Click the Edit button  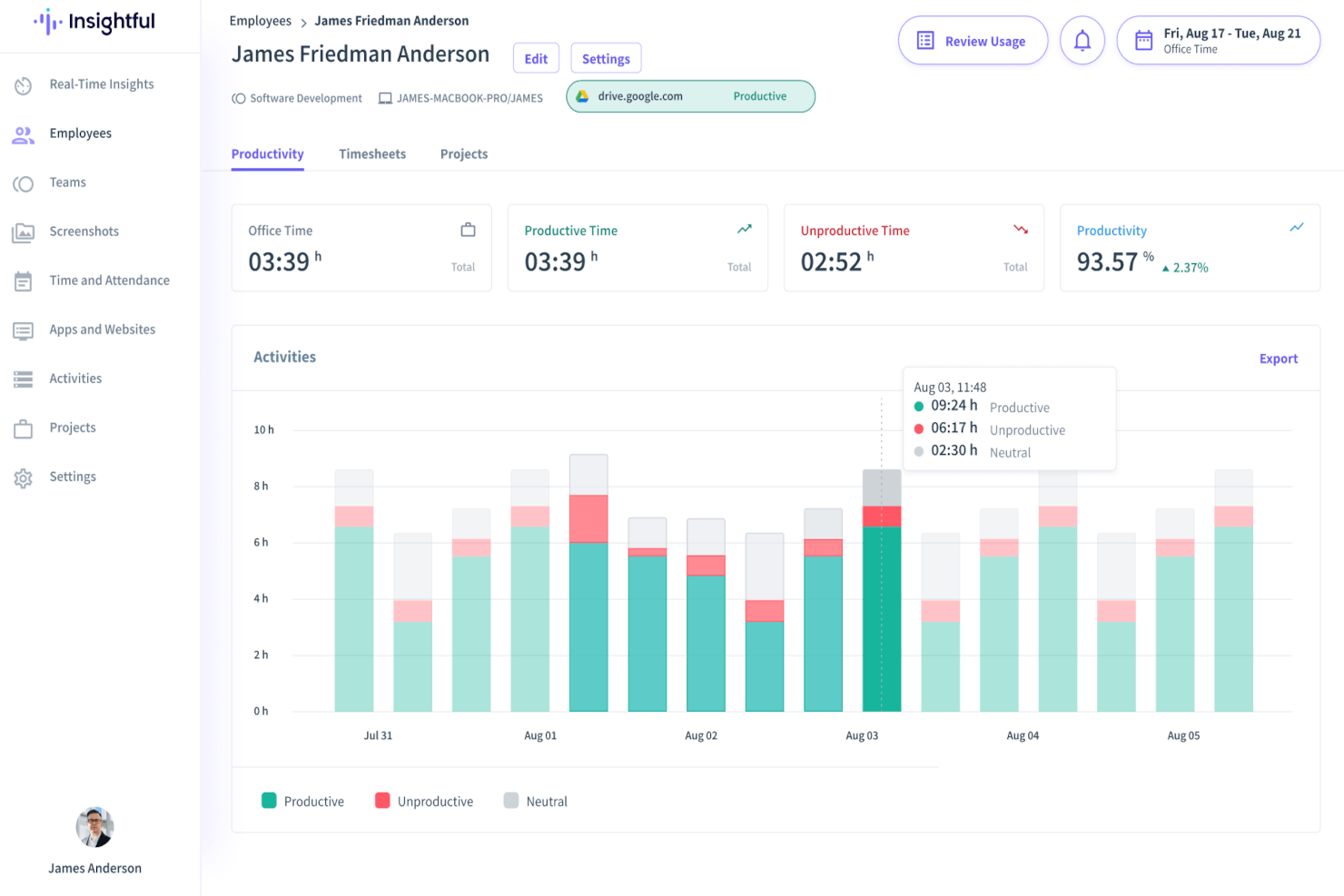(536, 57)
